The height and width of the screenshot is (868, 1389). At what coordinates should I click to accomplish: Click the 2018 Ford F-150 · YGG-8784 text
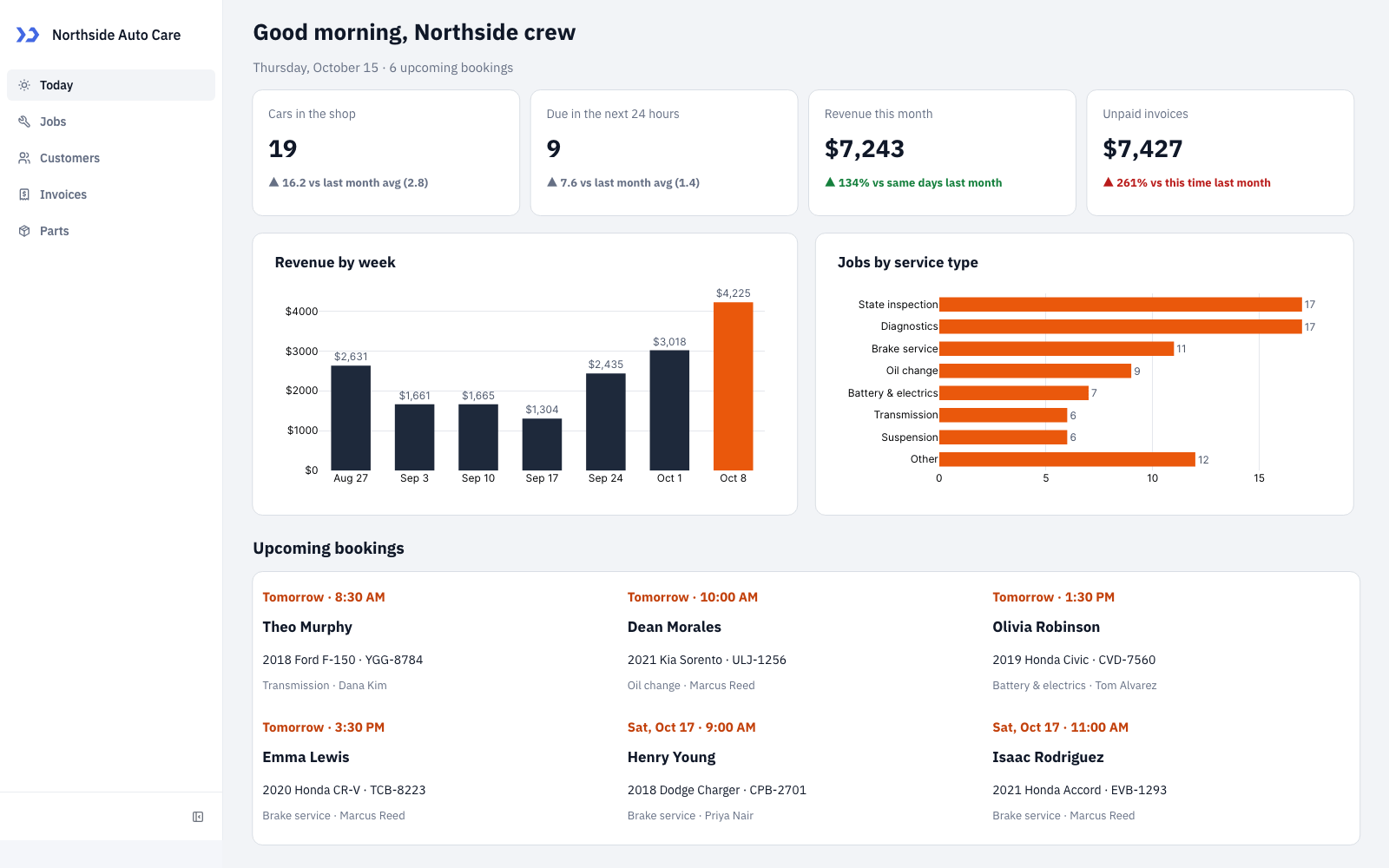tap(343, 660)
